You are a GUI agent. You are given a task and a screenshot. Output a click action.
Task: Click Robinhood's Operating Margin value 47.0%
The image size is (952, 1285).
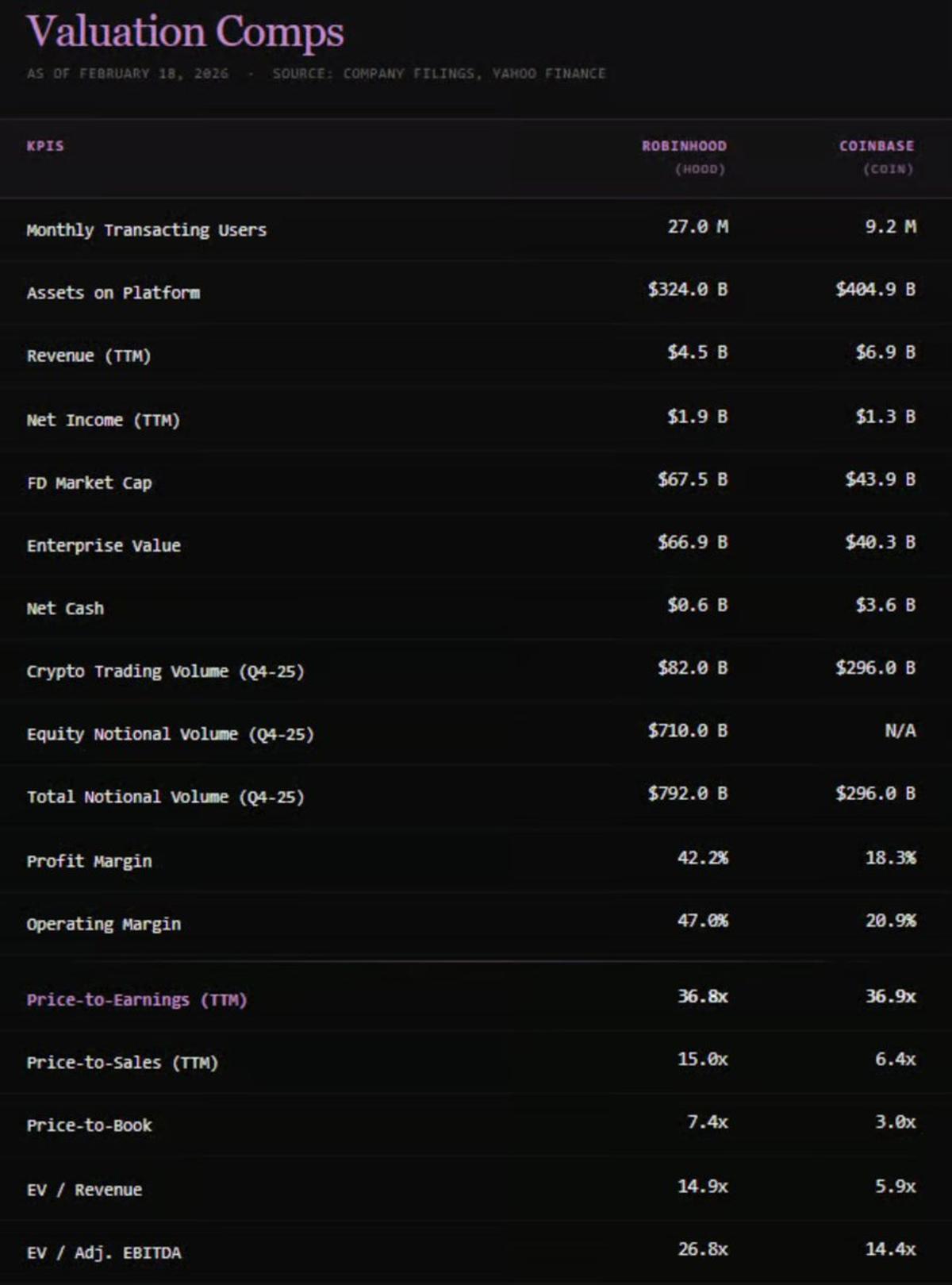pos(702,921)
